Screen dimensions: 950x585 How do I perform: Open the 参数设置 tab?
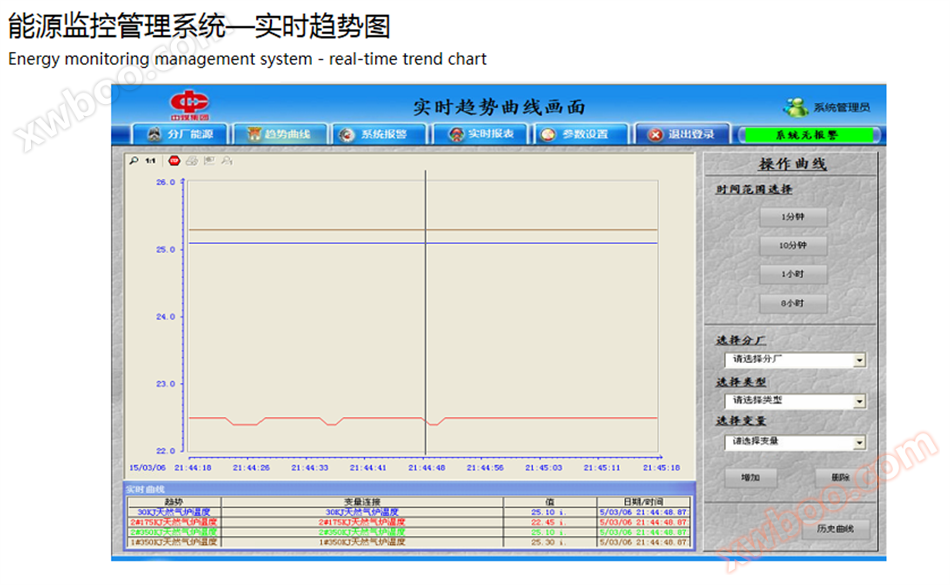582,134
